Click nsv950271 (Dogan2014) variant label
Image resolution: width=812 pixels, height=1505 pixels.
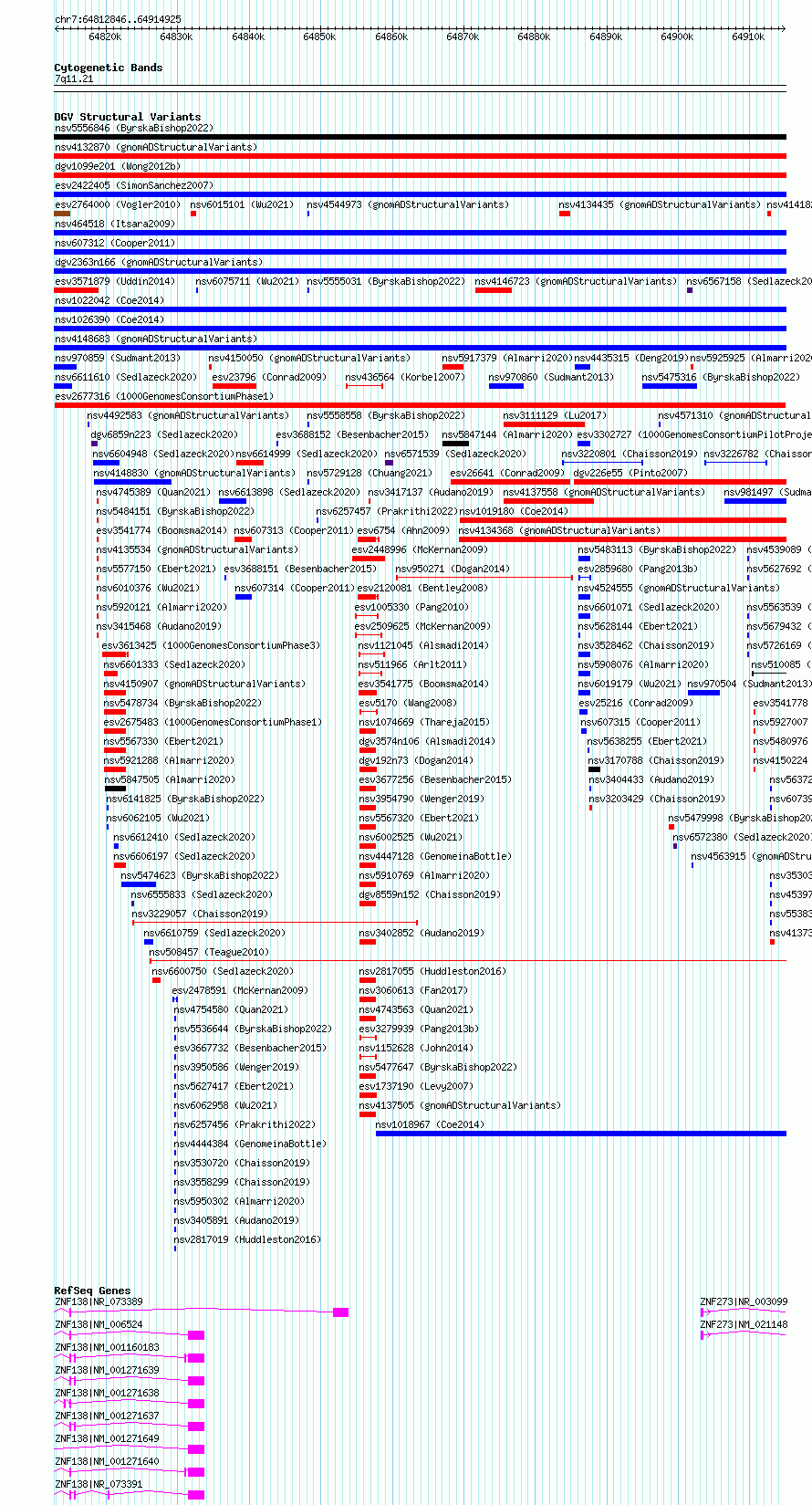(453, 569)
